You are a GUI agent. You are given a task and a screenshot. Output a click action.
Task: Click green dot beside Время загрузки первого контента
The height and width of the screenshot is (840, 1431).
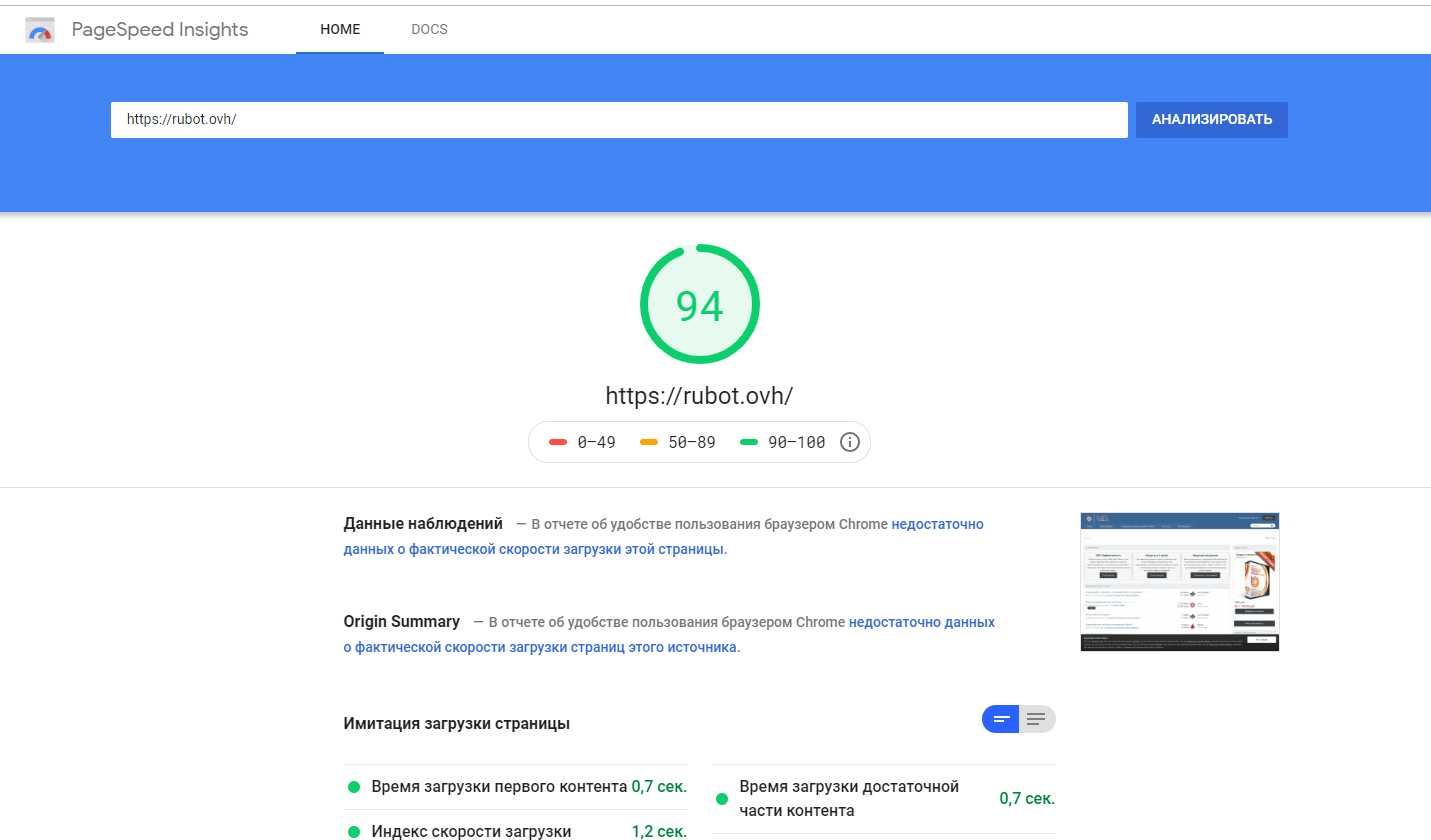353,787
